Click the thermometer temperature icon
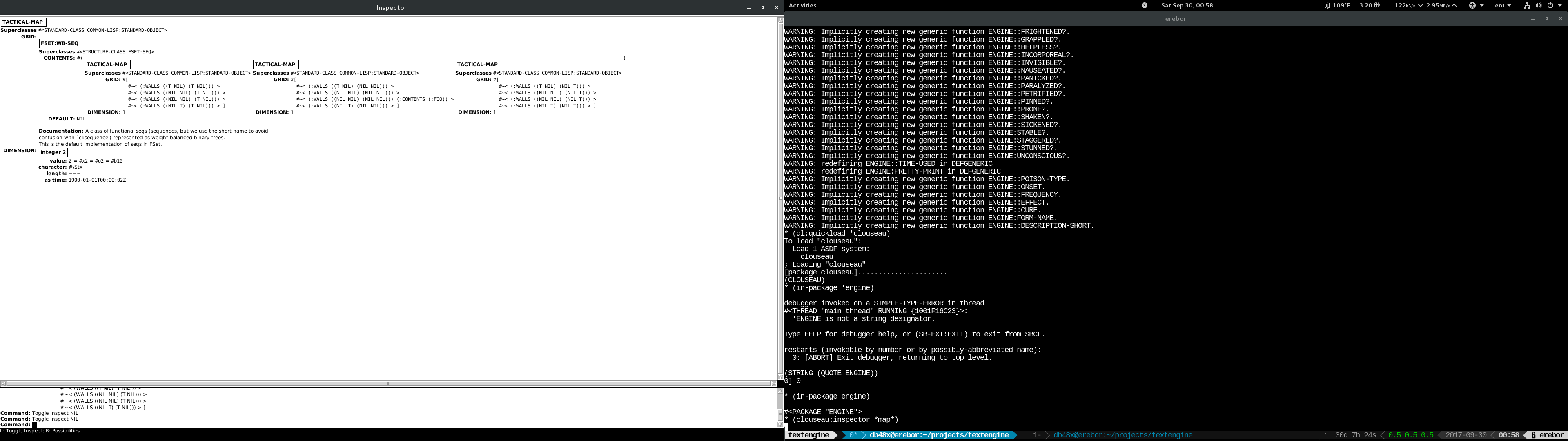The width and height of the screenshot is (1568, 441). [x=1327, y=5]
